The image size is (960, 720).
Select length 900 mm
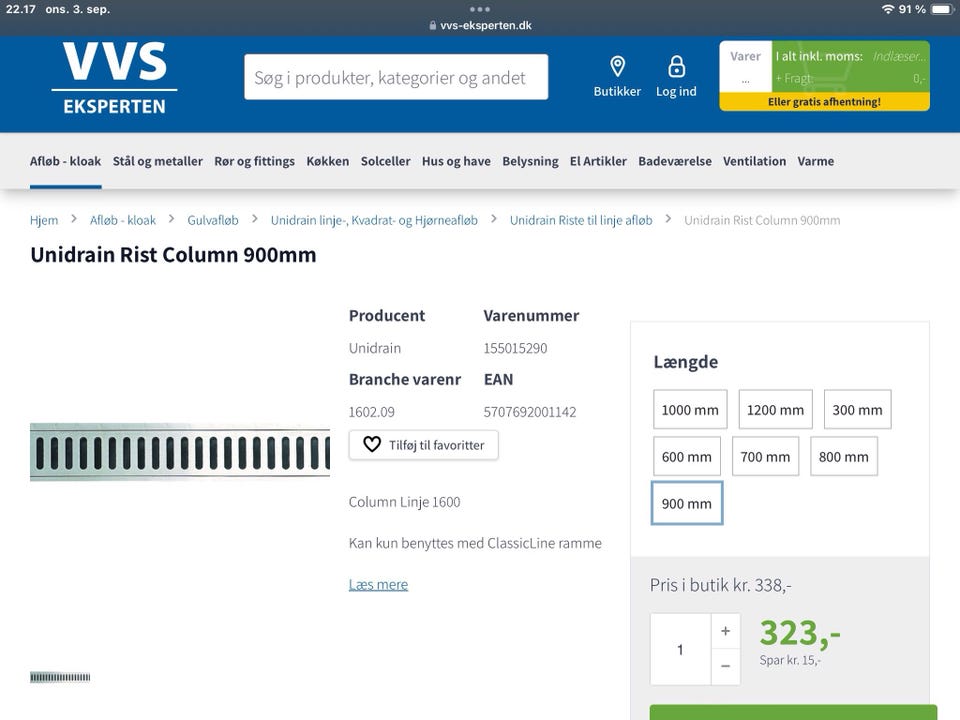[686, 503]
